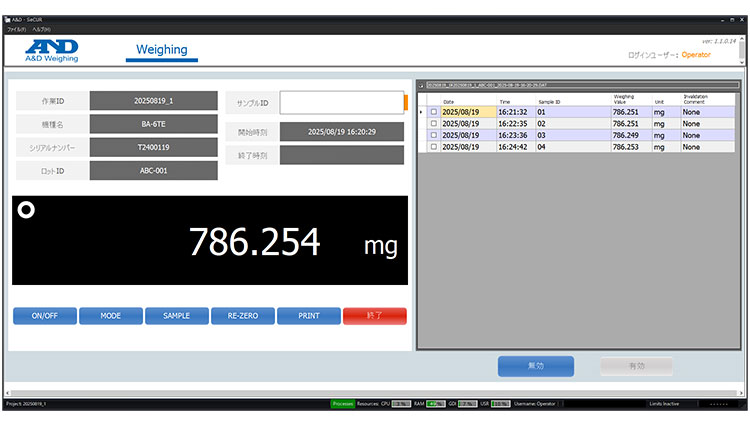This screenshot has width=750, height=426.
Task: Click the 作業ID value 20250819_1
Action: pyautogui.click(x=154, y=101)
